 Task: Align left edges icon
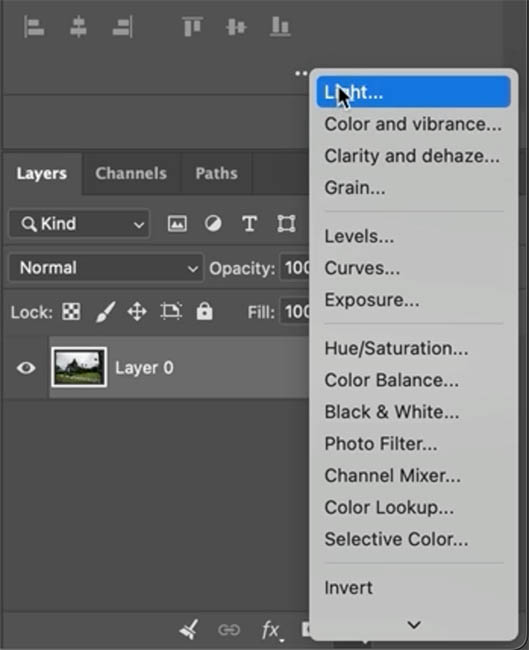(x=34, y=27)
